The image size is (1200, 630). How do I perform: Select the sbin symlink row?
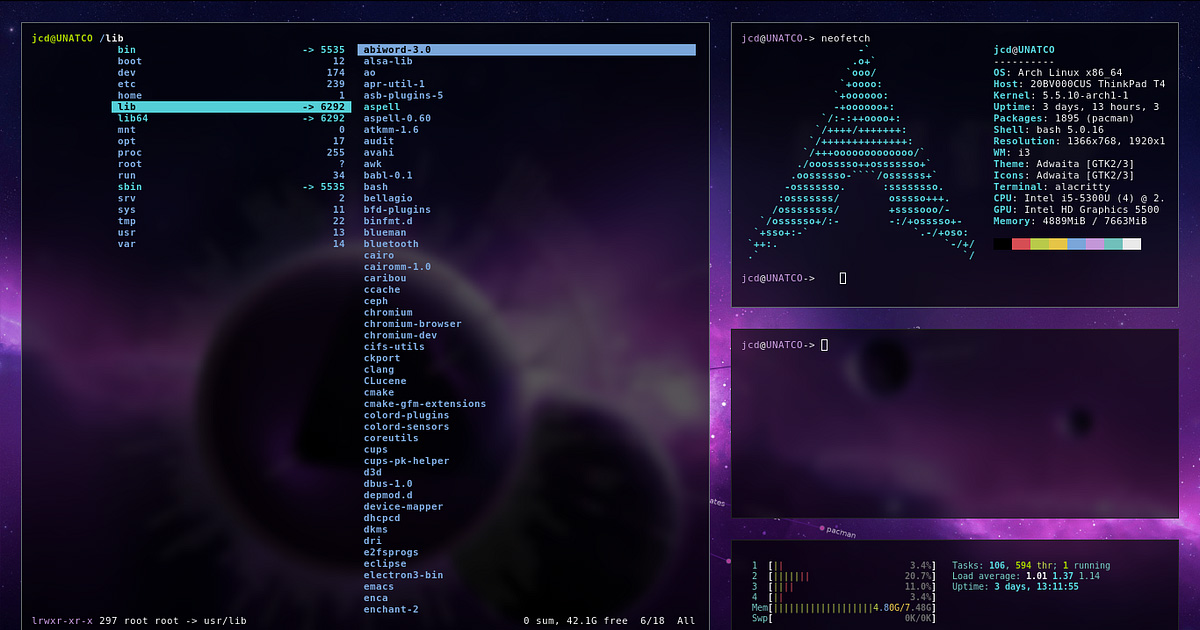231,187
